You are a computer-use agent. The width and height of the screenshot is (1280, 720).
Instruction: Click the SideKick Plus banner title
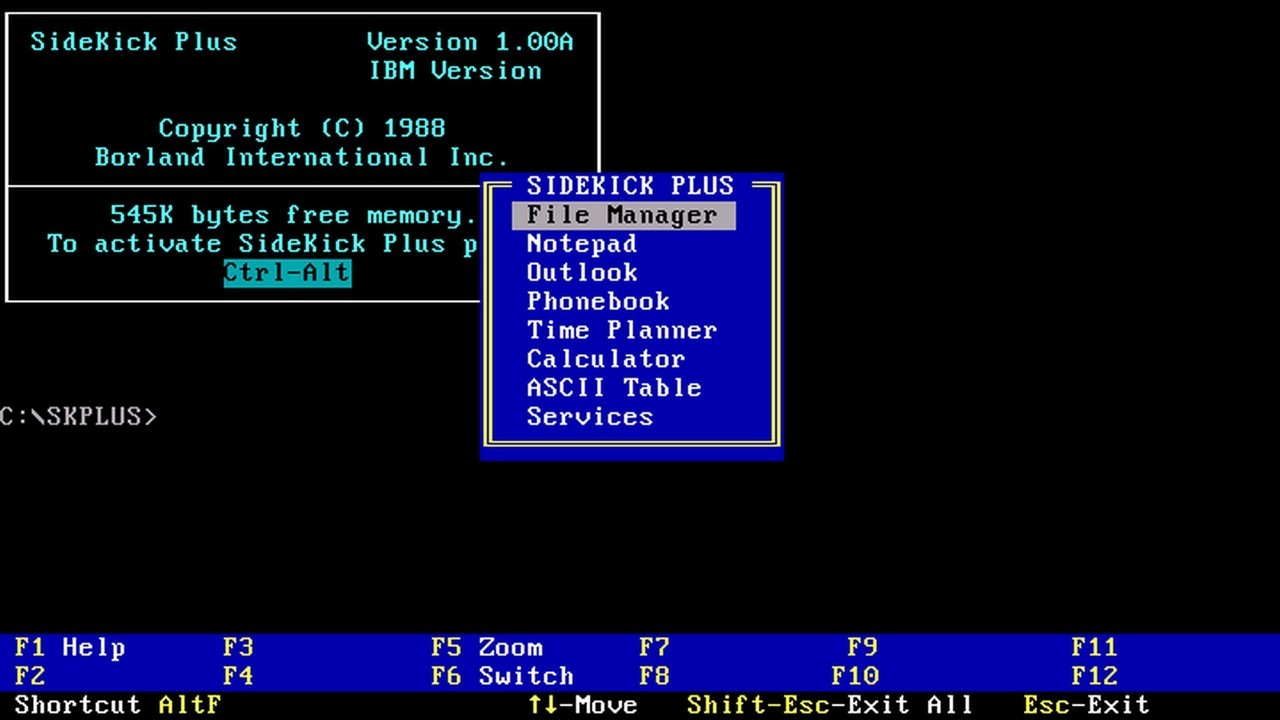point(134,42)
